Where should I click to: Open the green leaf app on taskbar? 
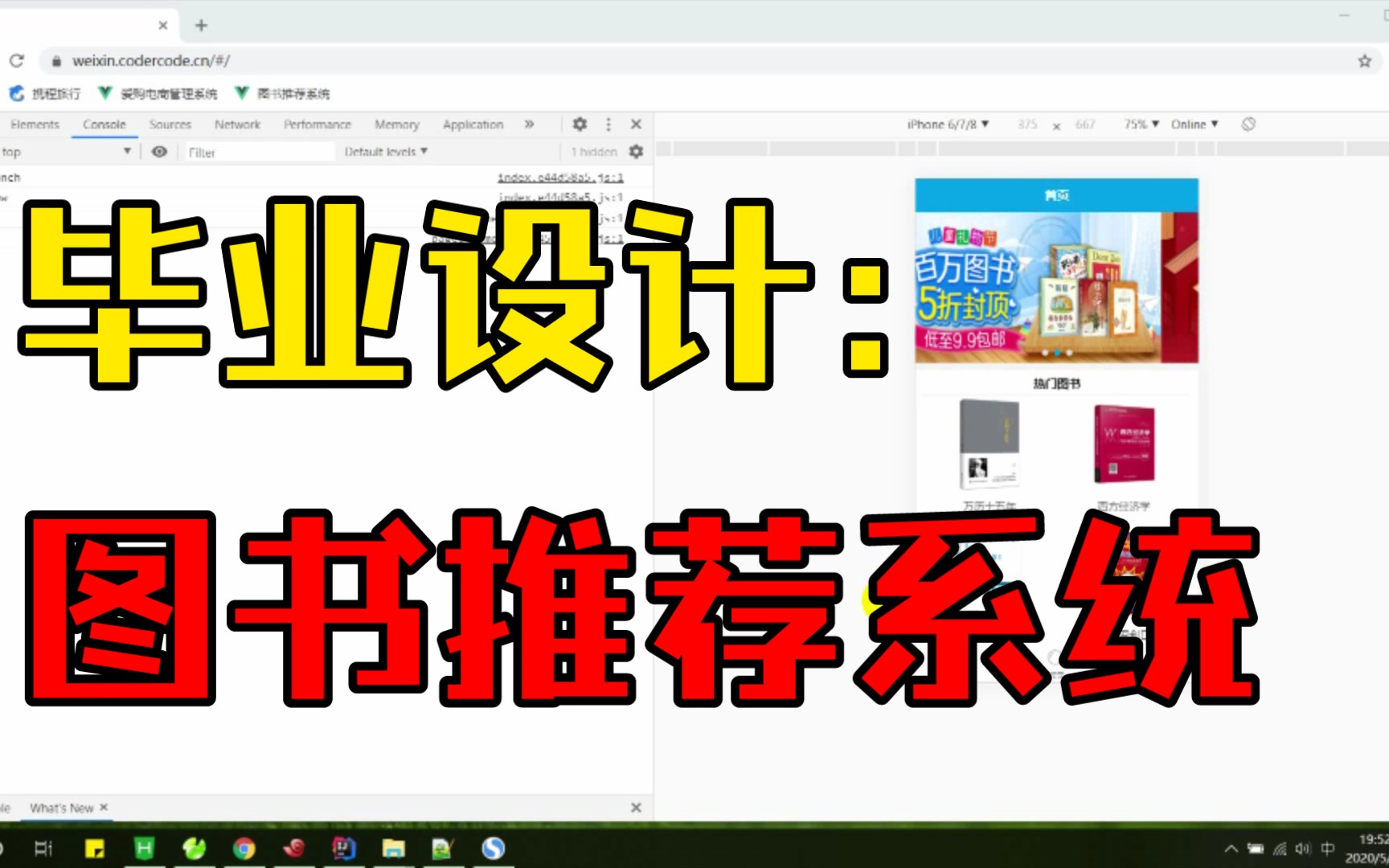click(x=194, y=848)
